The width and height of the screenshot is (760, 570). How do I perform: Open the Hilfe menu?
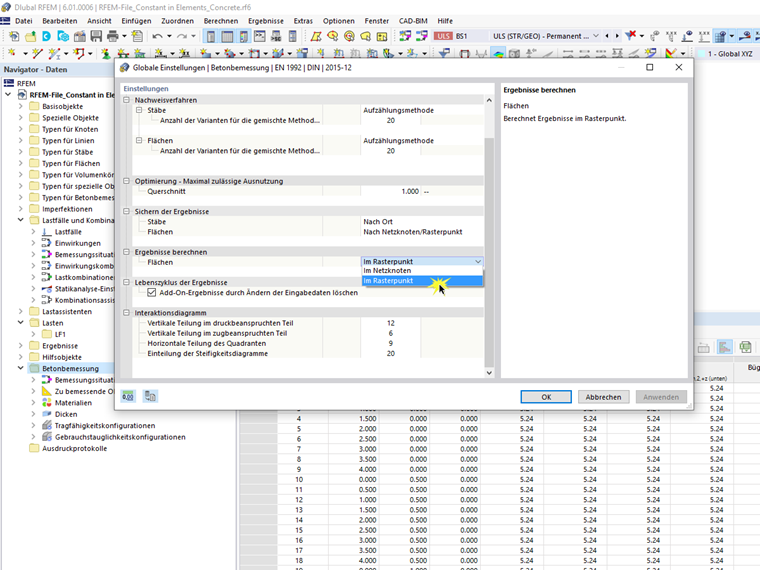(x=445, y=21)
